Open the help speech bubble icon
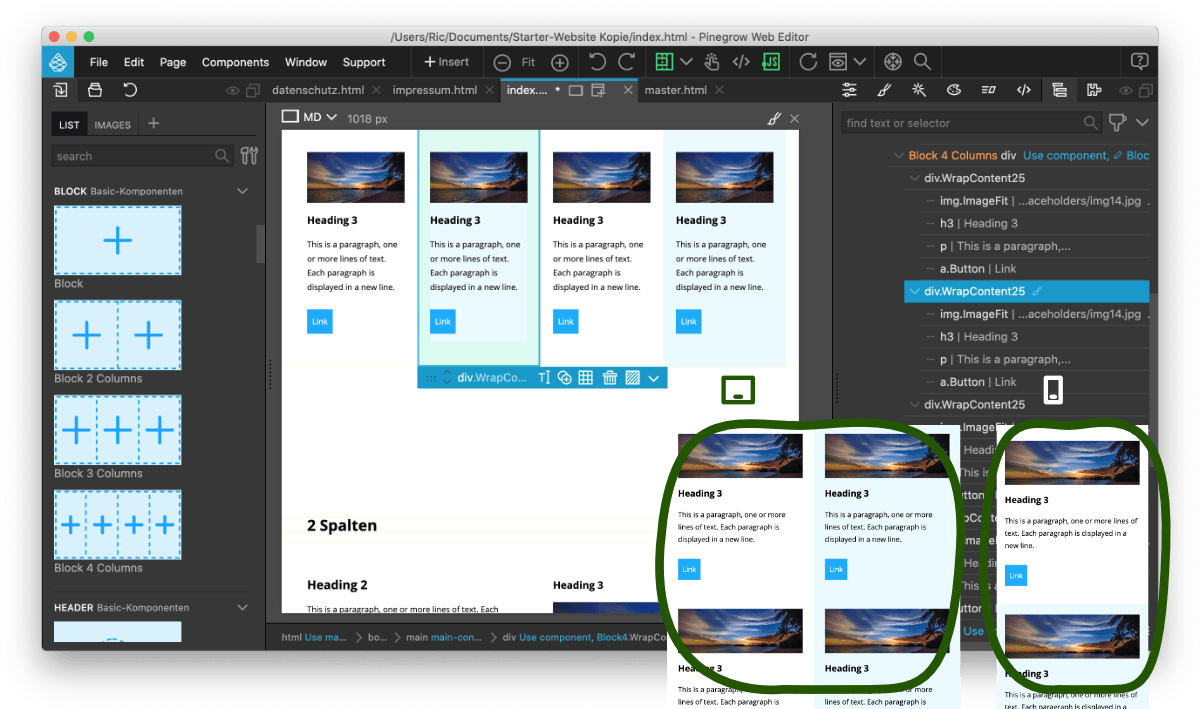Image resolution: width=1200 pixels, height=709 pixels. (x=1139, y=62)
